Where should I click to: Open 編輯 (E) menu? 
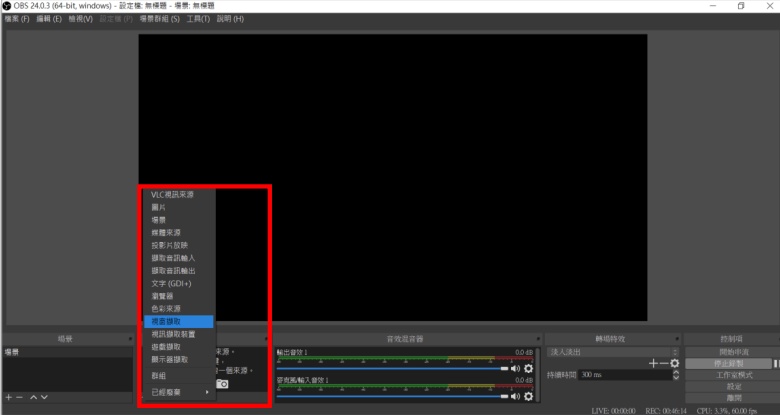[x=49, y=19]
